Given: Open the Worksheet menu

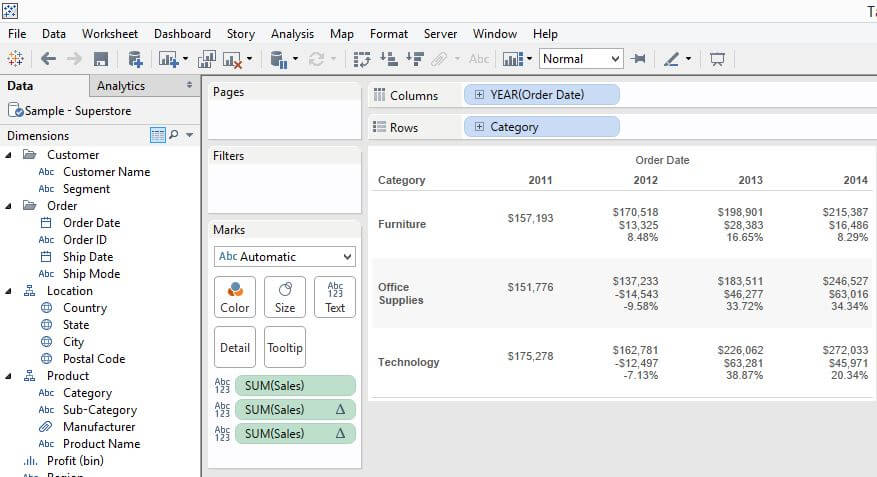Looking at the screenshot, I should 110,34.
